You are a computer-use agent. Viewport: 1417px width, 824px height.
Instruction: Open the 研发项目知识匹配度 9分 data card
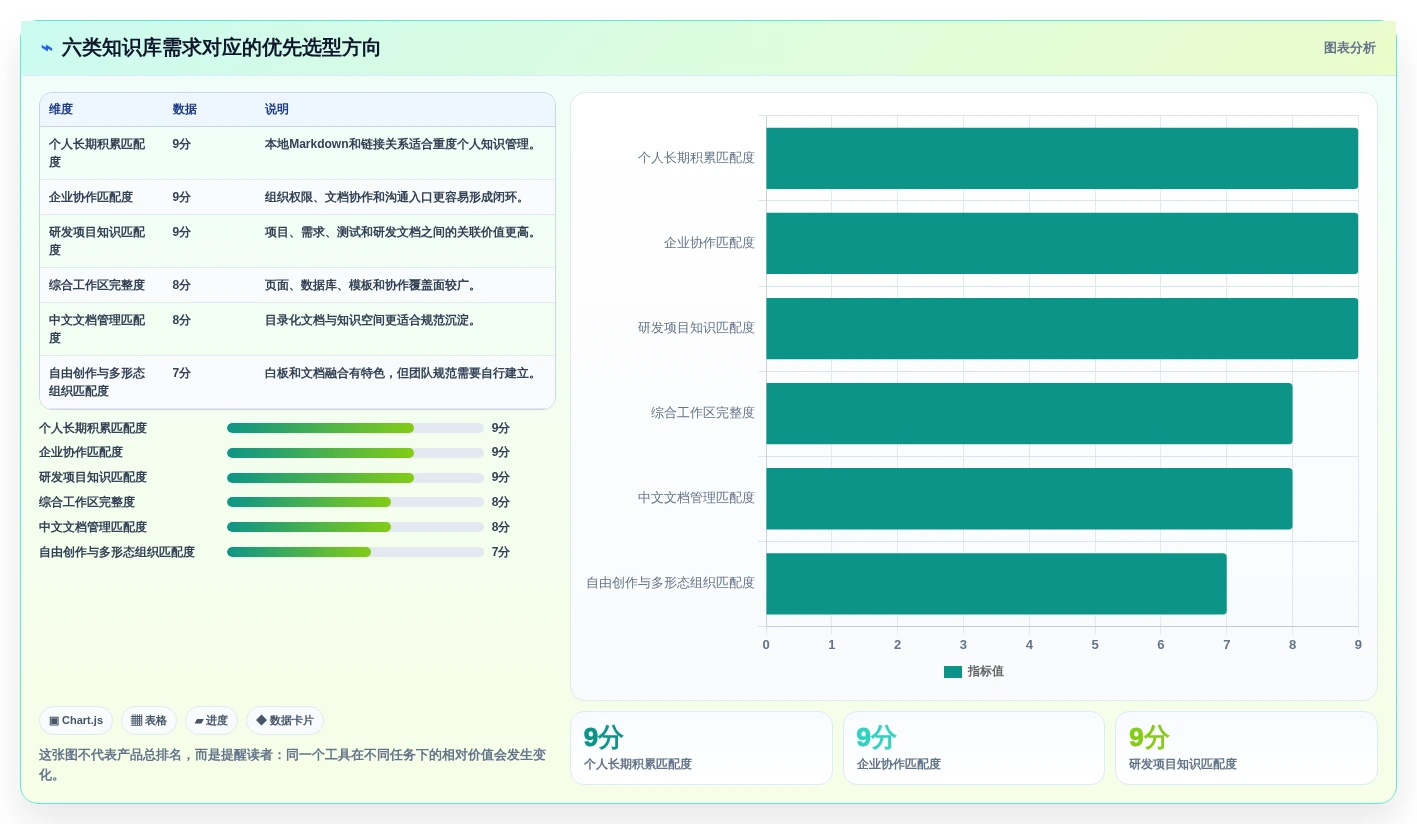tap(1246, 748)
